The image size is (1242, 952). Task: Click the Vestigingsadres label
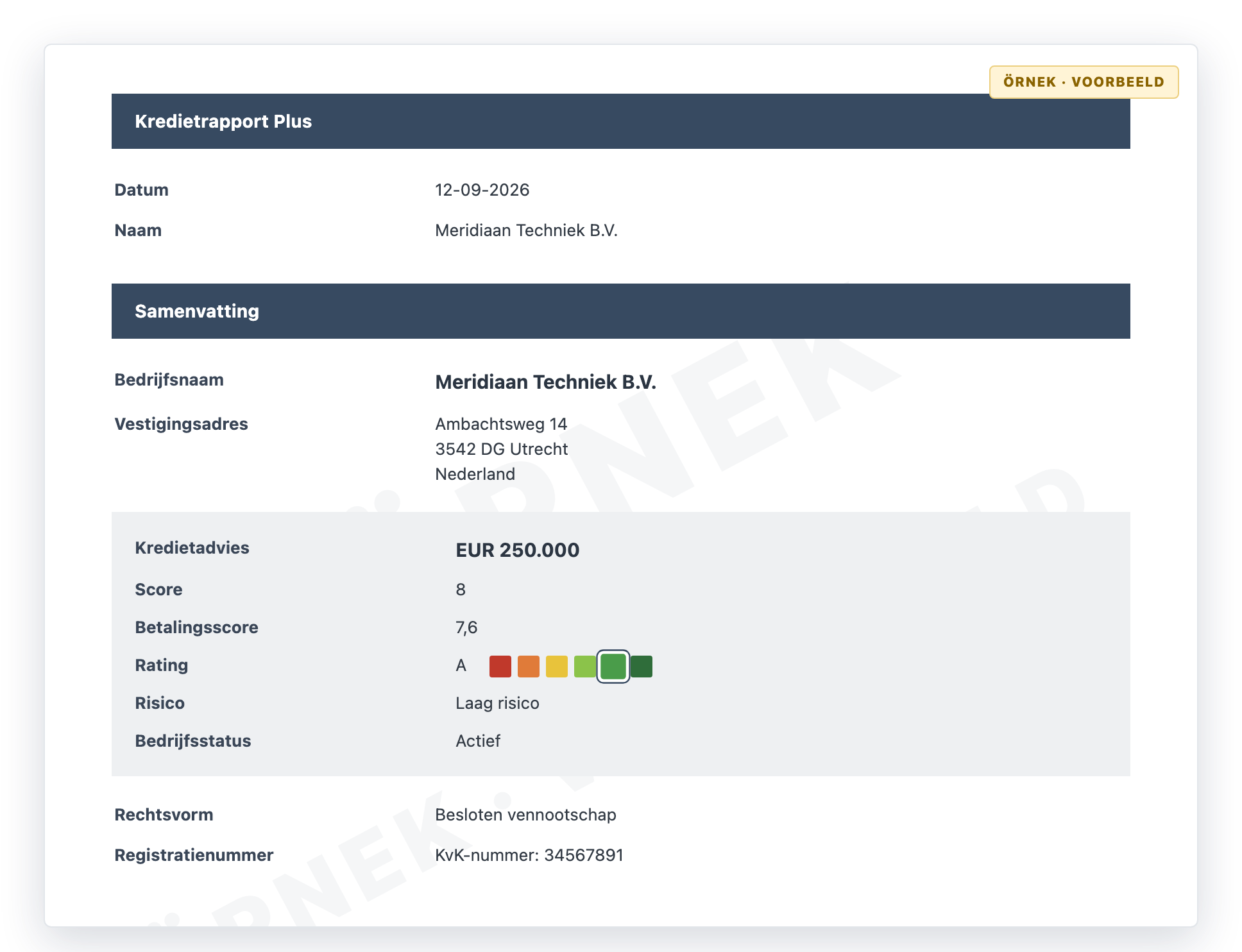click(x=181, y=424)
